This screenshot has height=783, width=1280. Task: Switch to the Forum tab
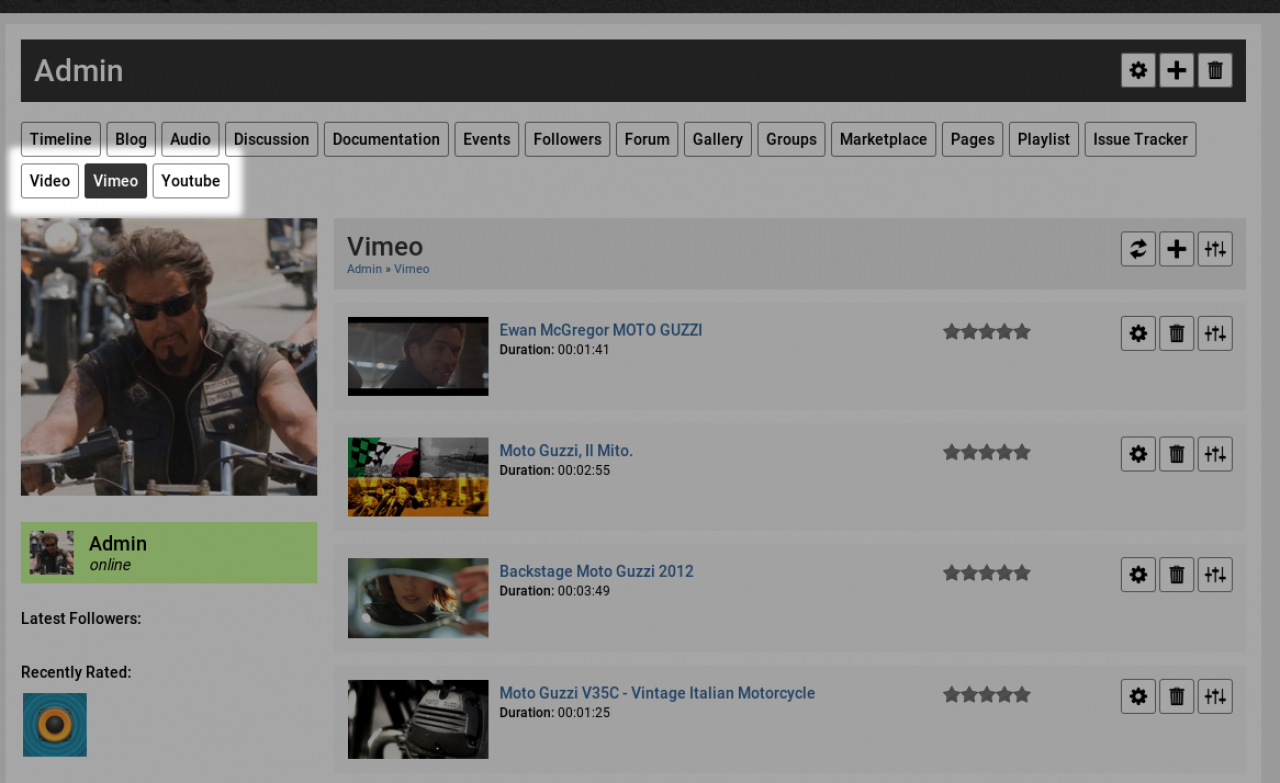(647, 139)
